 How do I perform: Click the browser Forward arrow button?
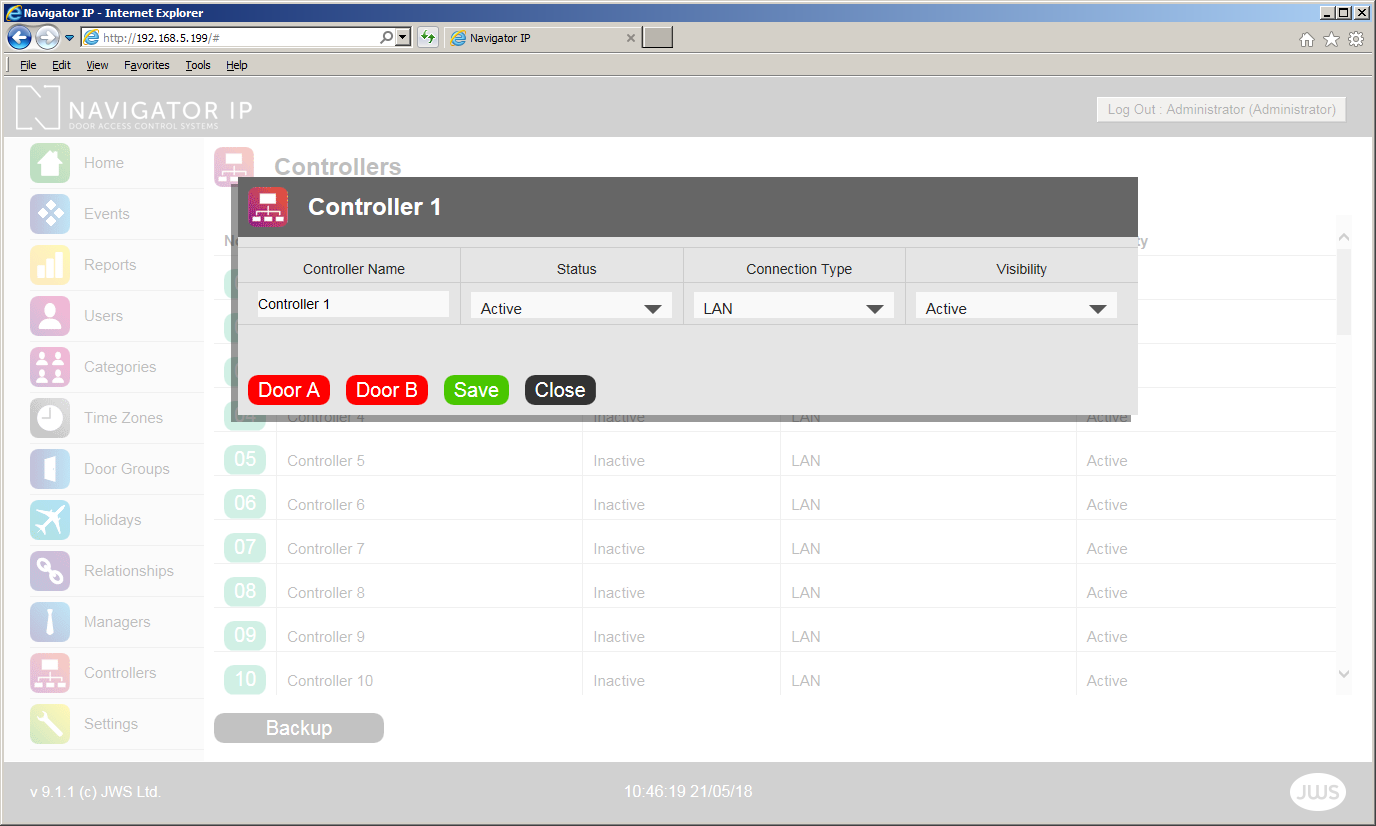[47, 38]
